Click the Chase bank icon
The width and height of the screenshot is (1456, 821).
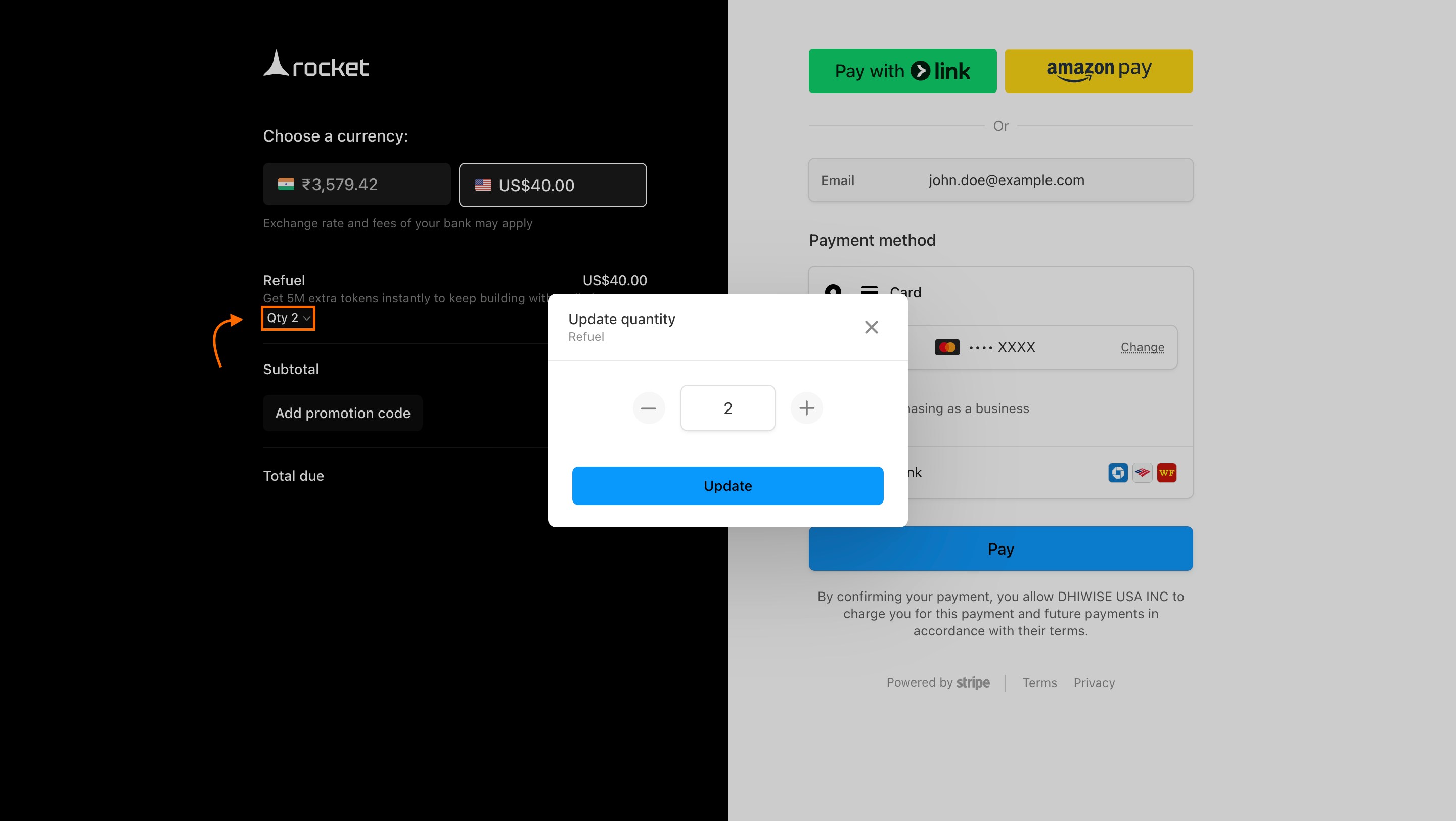click(1118, 472)
